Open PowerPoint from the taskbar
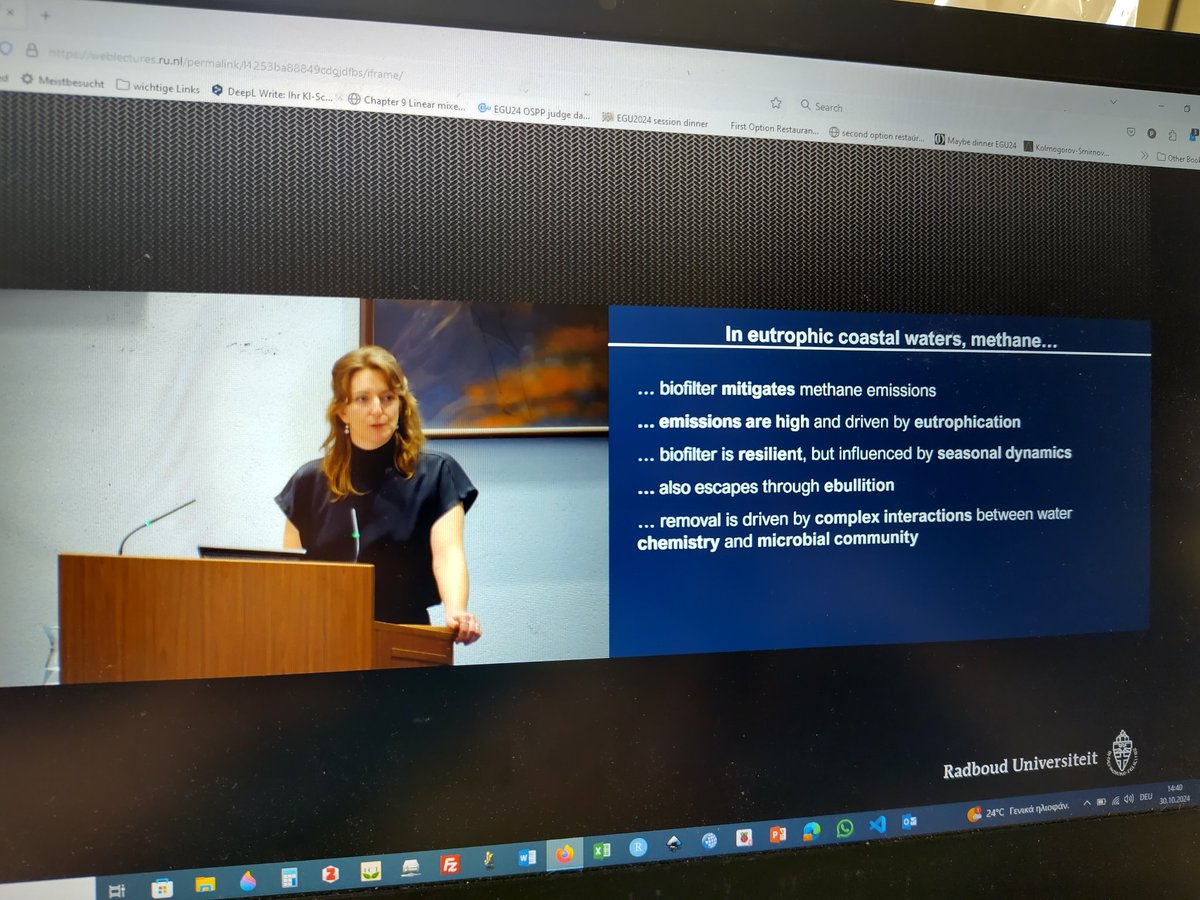Image resolution: width=1200 pixels, height=900 pixels. coord(778,834)
